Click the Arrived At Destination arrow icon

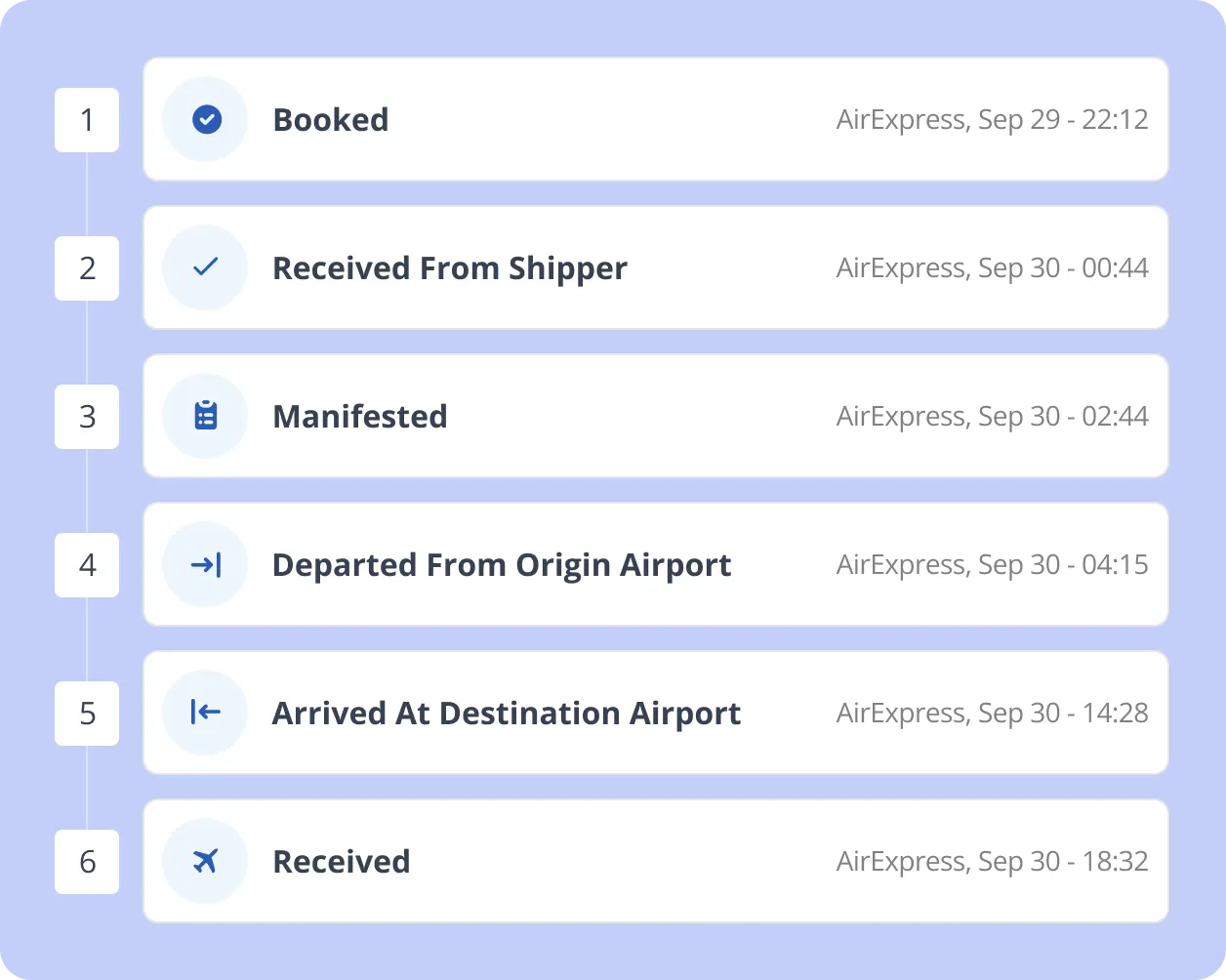coord(206,713)
